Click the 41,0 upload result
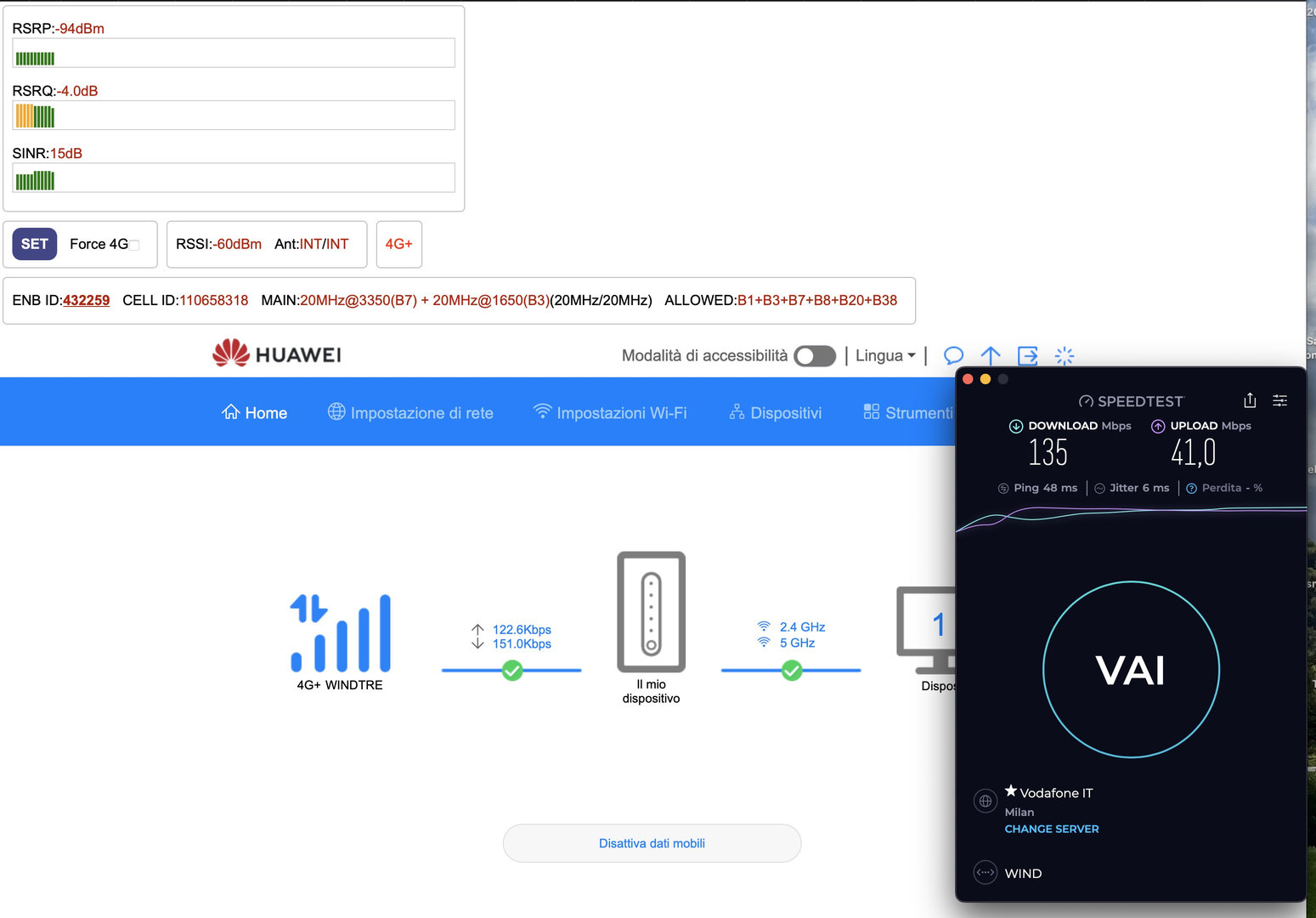 1193,452
